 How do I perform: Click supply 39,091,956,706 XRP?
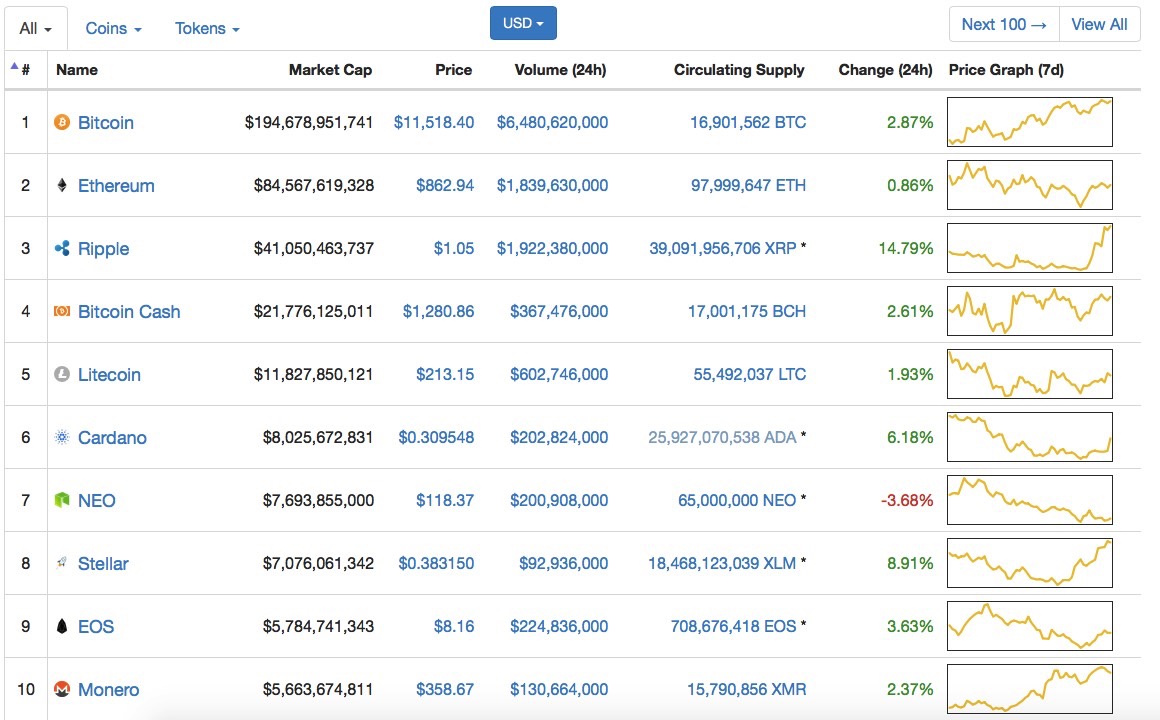723,248
